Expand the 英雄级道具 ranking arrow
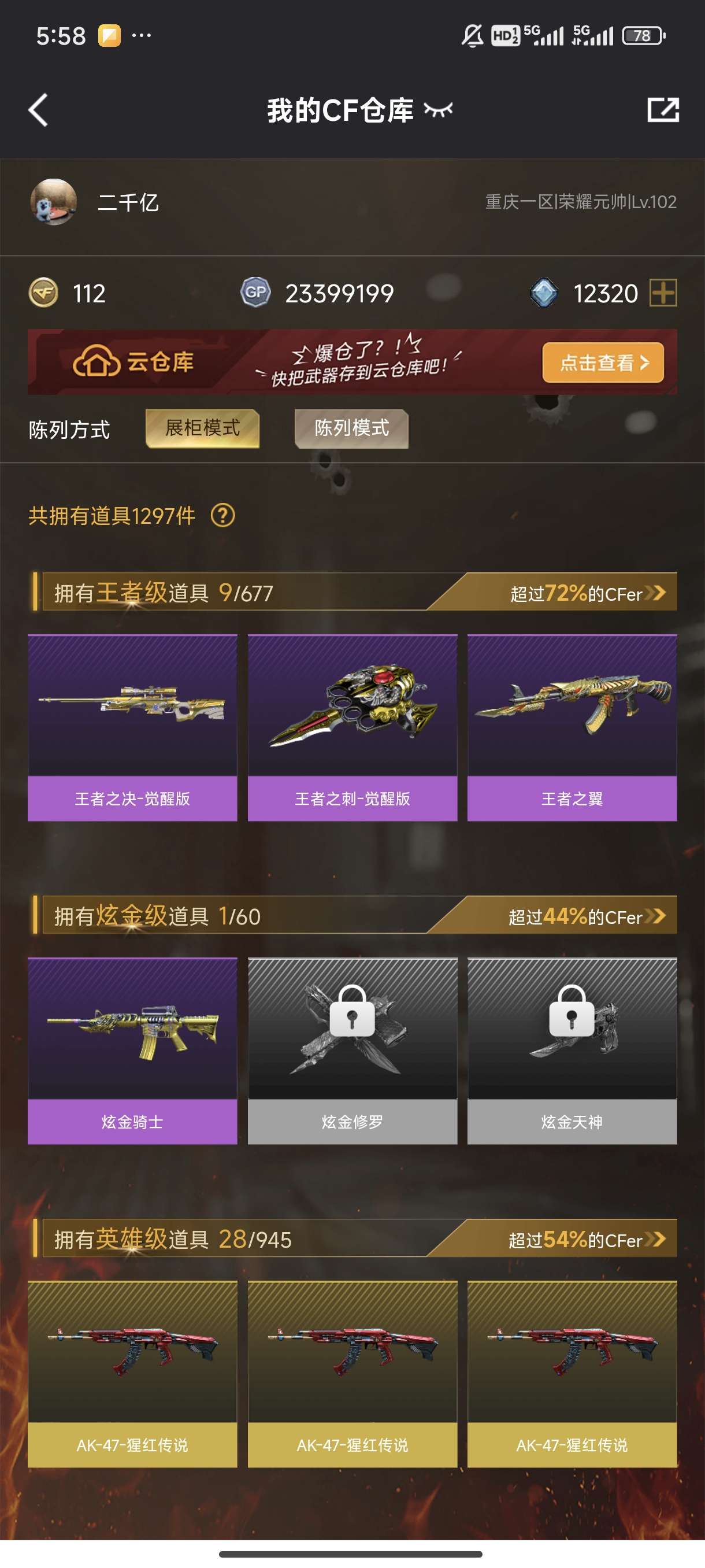The height and width of the screenshot is (1568, 705). click(655, 1239)
